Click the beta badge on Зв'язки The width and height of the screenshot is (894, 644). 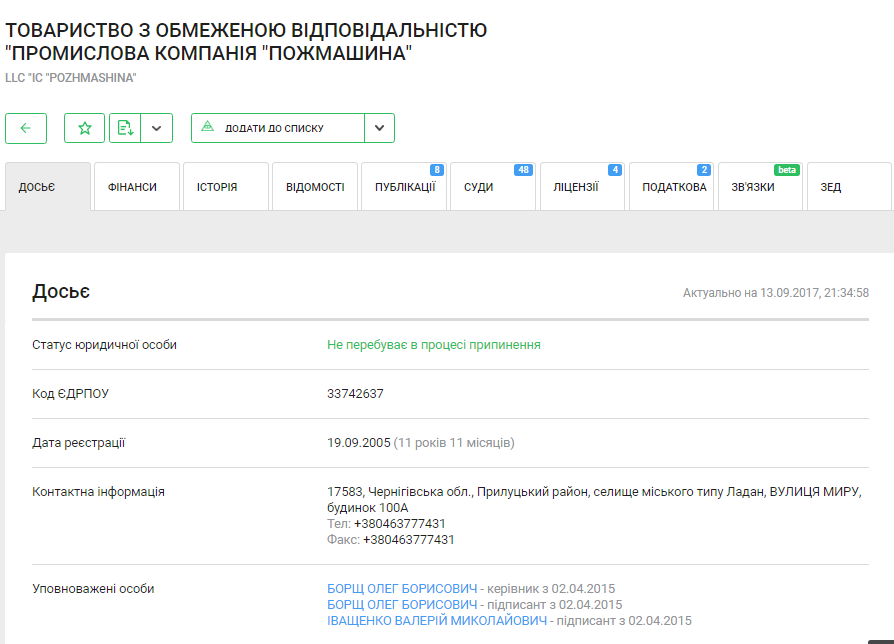tap(788, 170)
